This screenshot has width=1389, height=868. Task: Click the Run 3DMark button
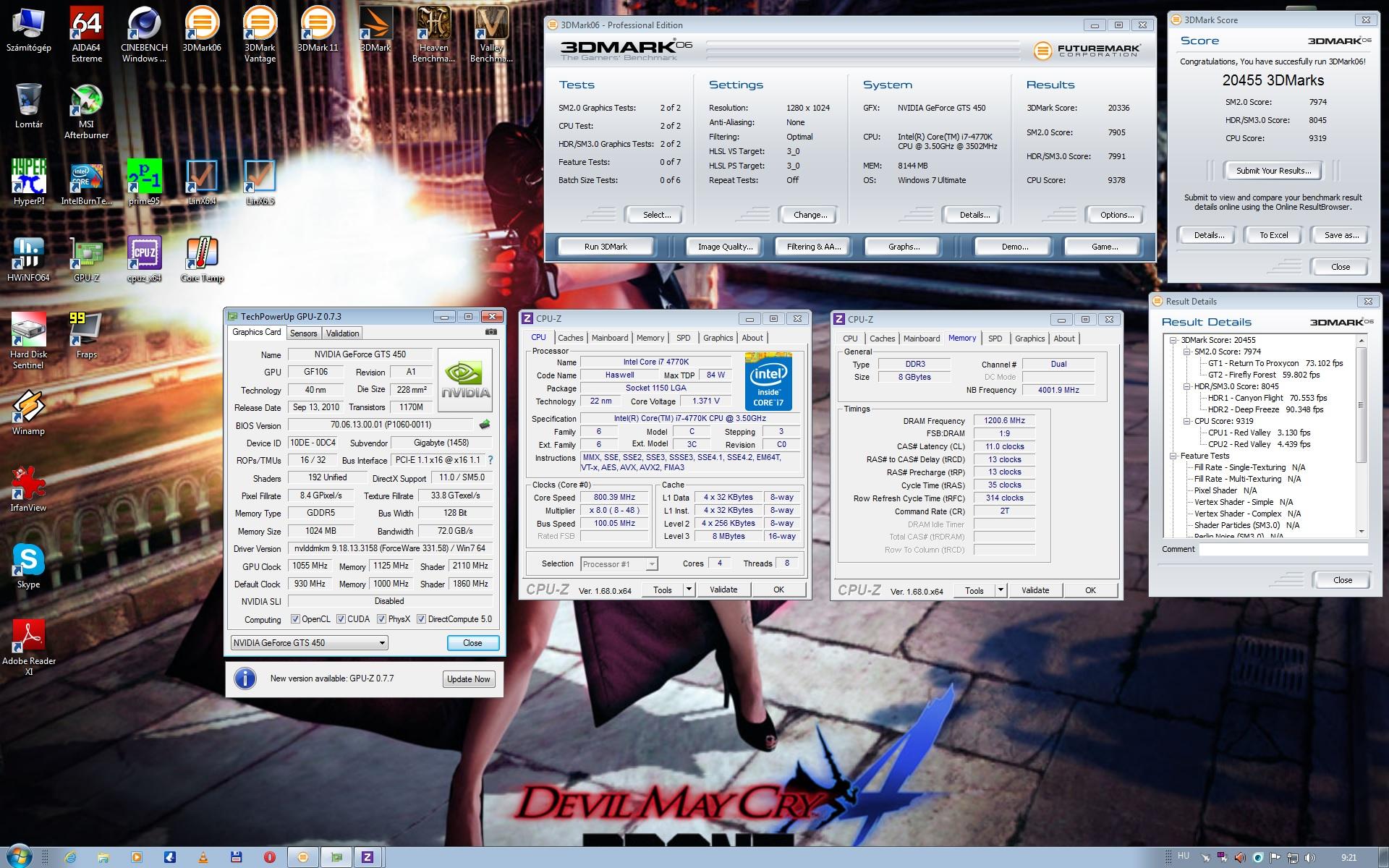pyautogui.click(x=606, y=247)
